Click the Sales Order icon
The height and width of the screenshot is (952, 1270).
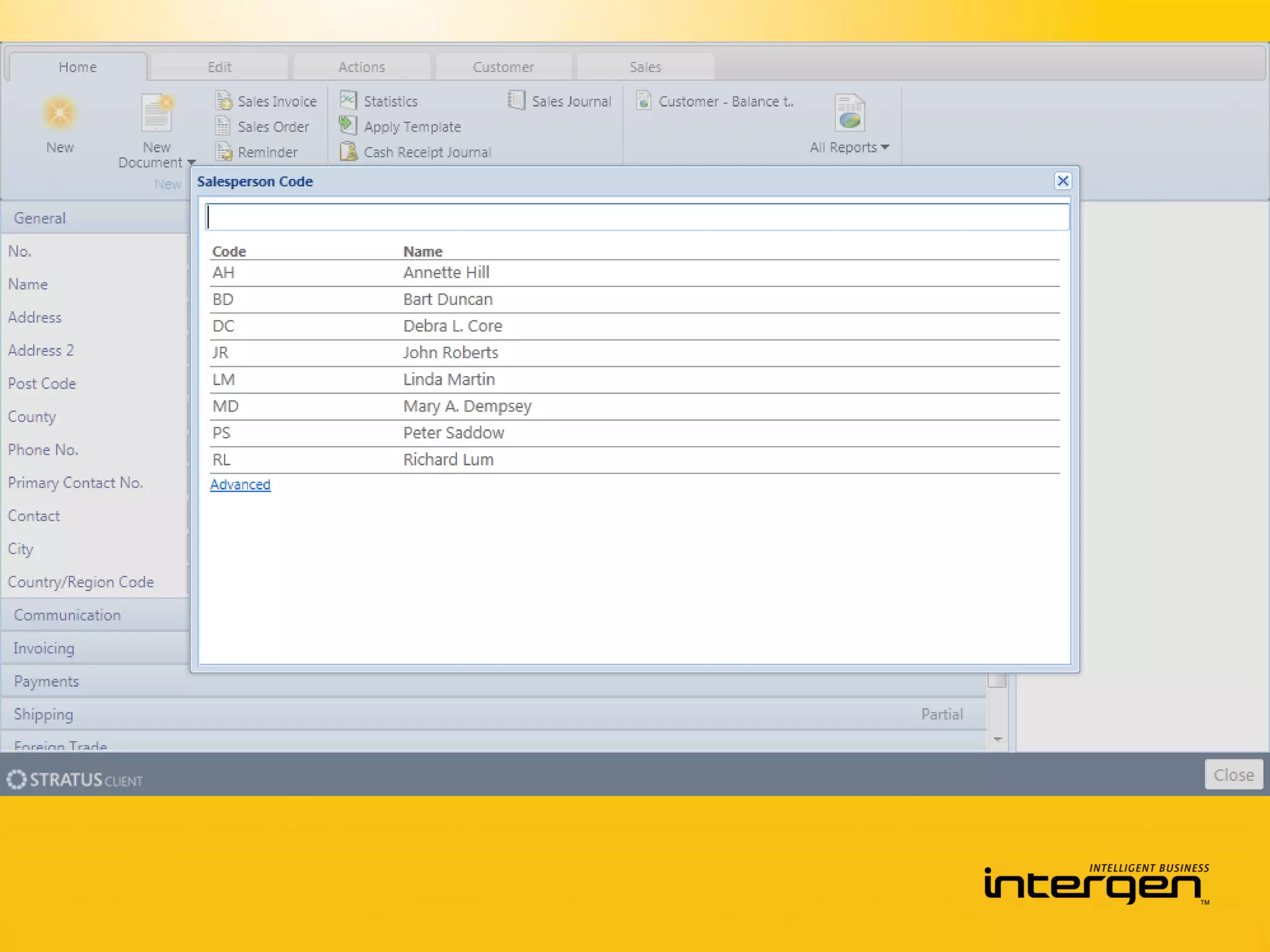pos(223,126)
